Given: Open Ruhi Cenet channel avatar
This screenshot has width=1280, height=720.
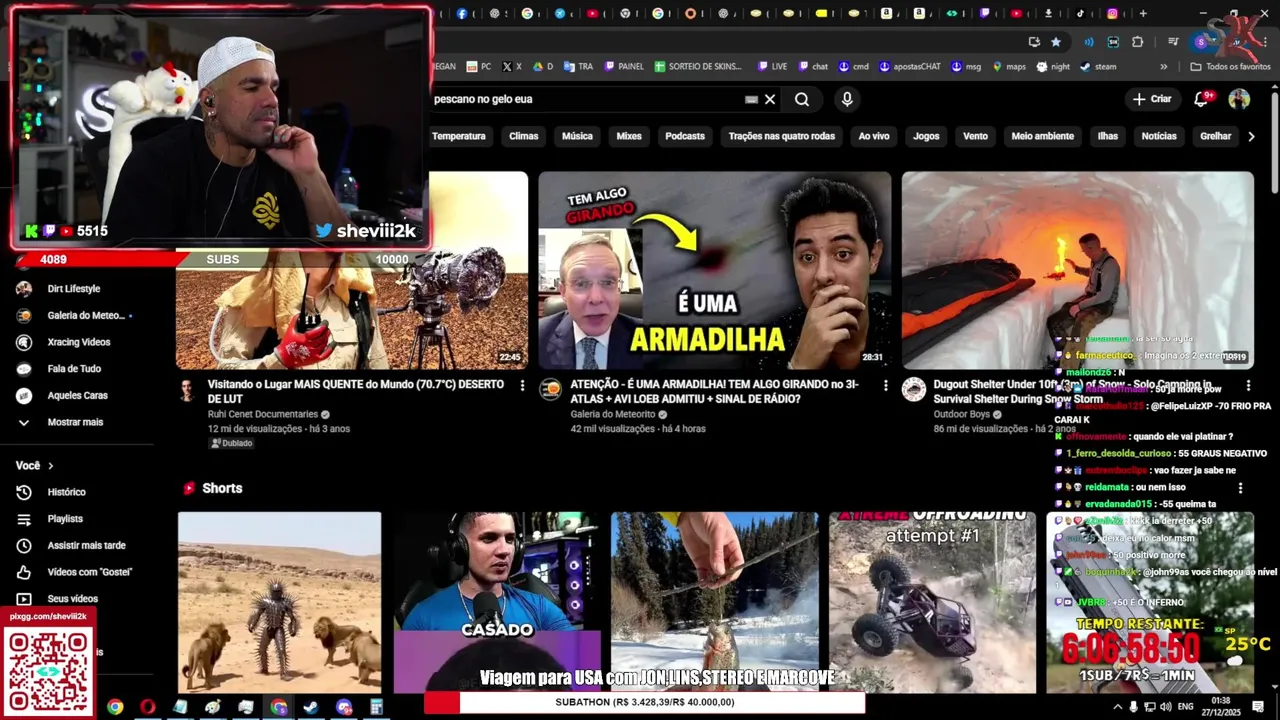Looking at the screenshot, I should [x=187, y=389].
